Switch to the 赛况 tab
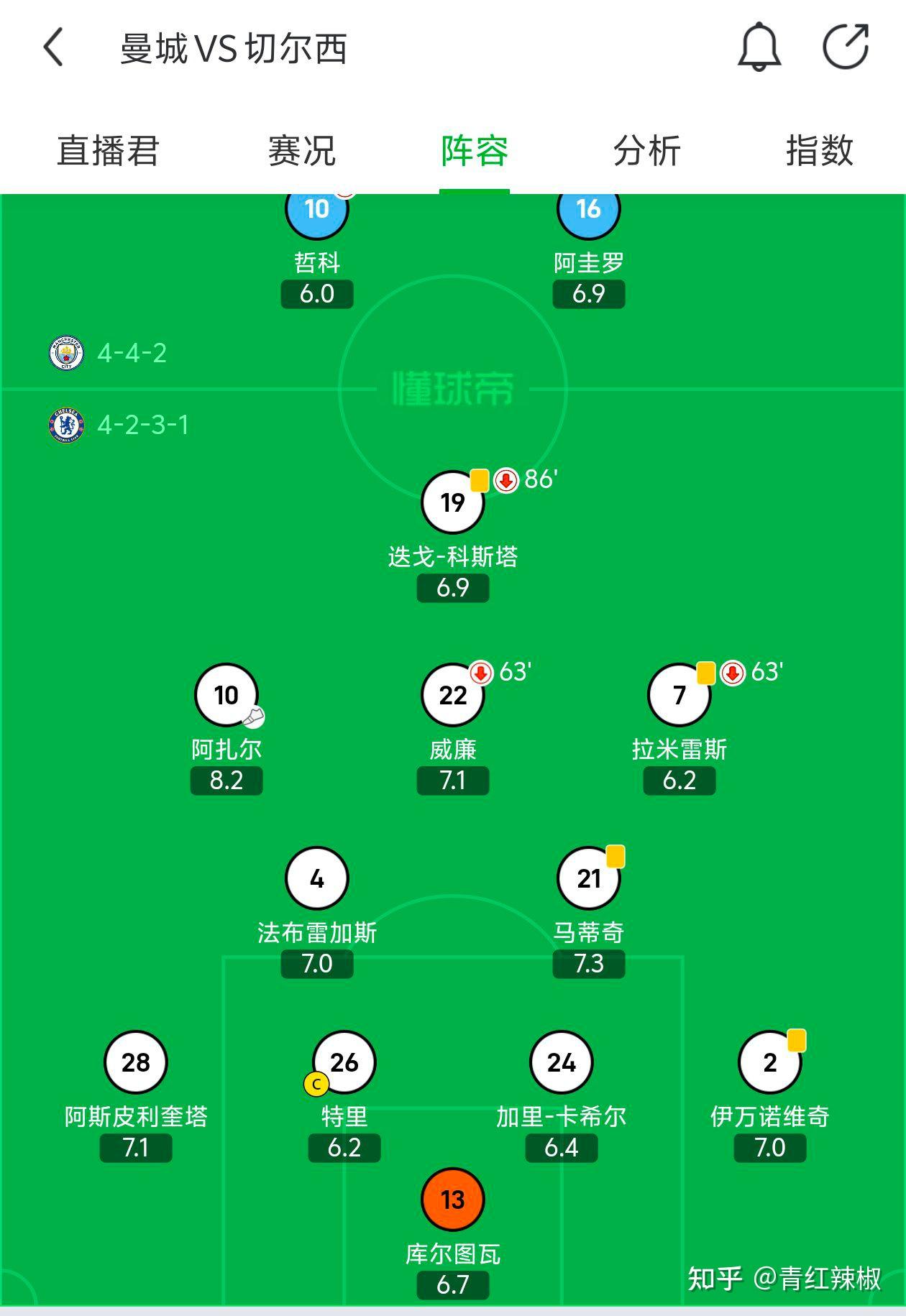Screen dimensions: 906x1316 (301, 151)
